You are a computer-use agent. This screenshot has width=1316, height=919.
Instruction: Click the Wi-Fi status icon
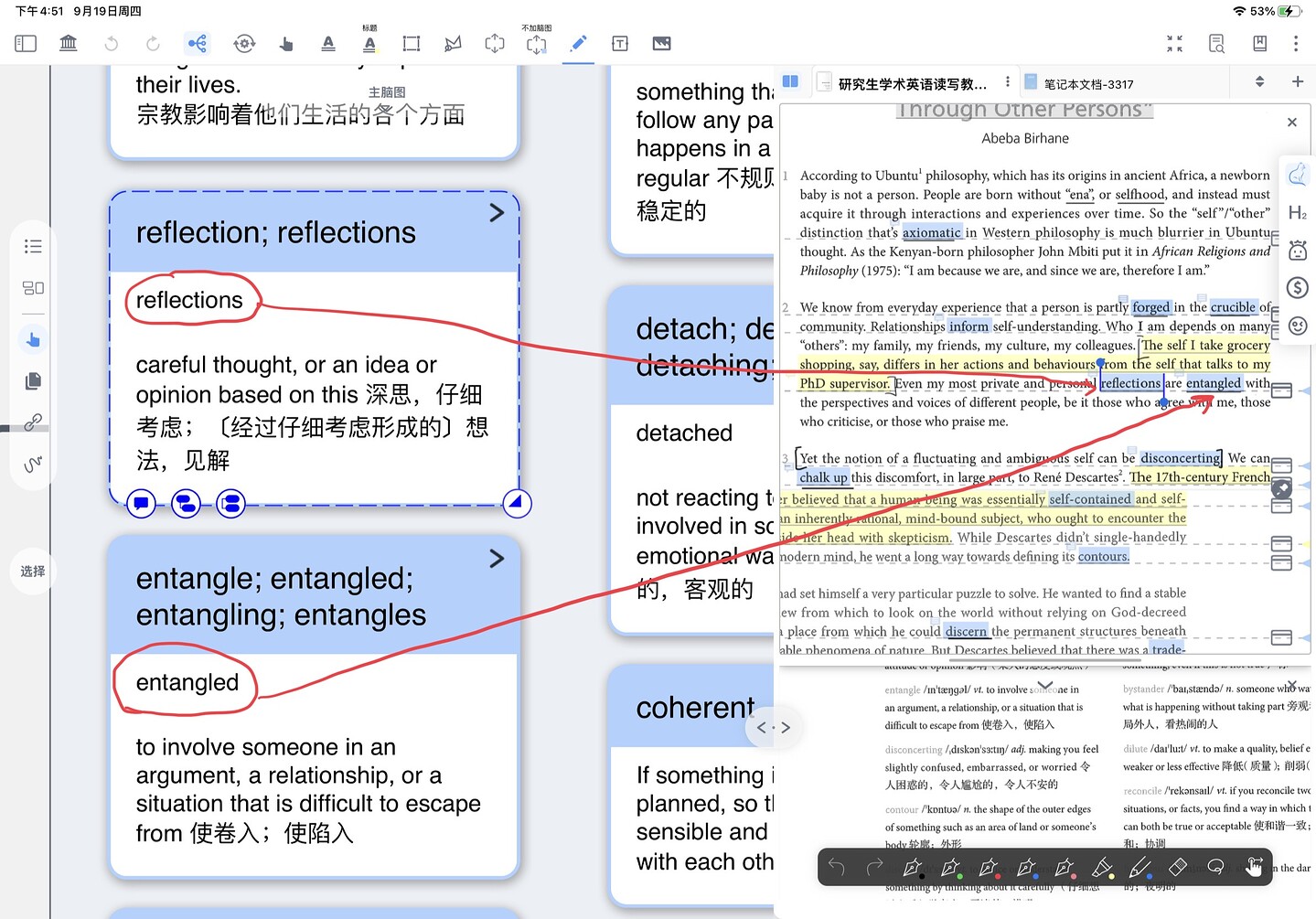pos(1239,11)
